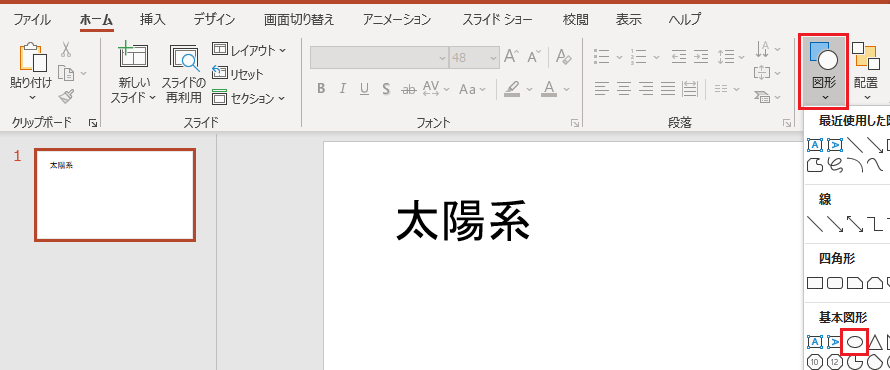Apply the text highlight color
The width and height of the screenshot is (890, 370).
pos(512,89)
